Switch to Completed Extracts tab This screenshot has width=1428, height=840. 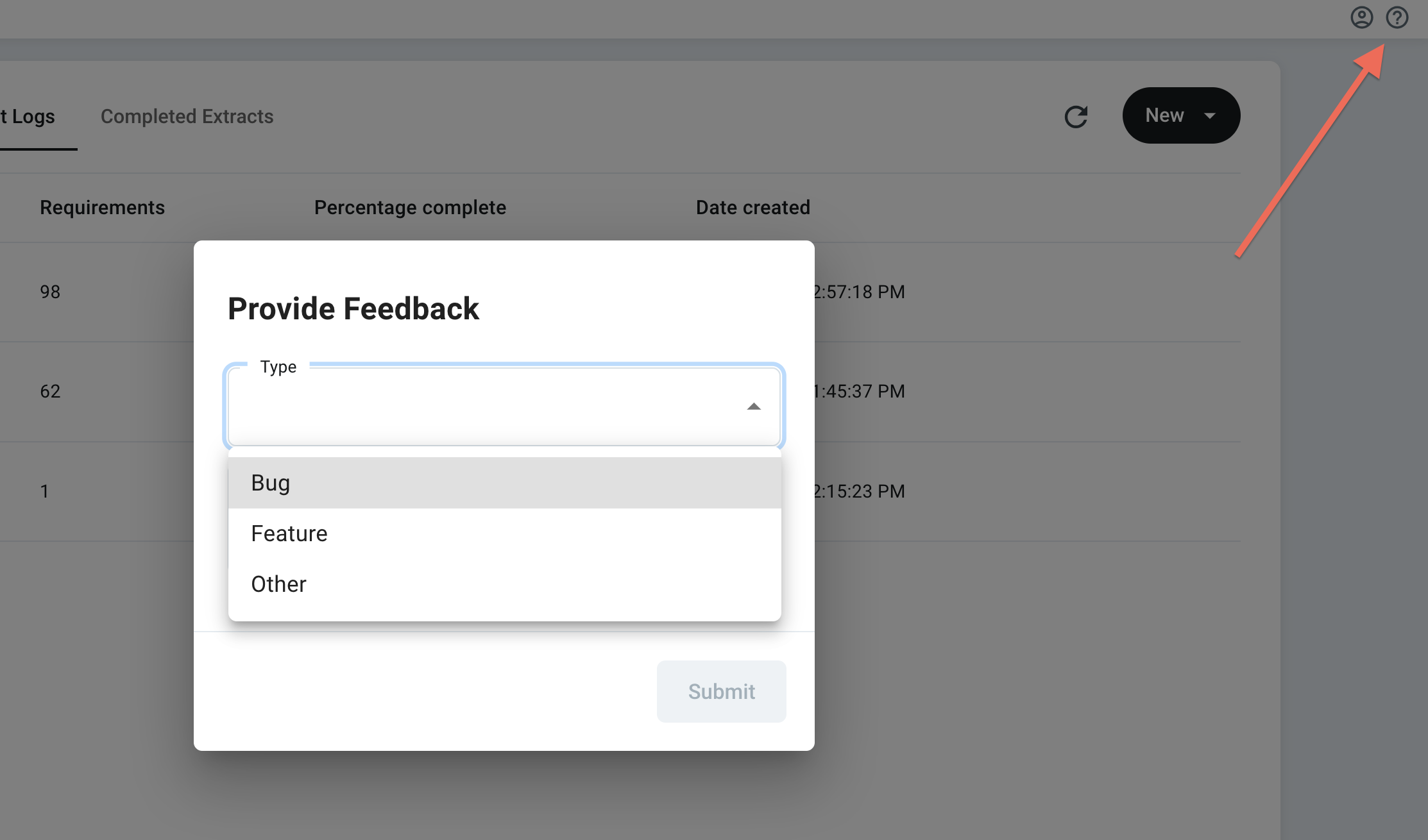point(187,116)
